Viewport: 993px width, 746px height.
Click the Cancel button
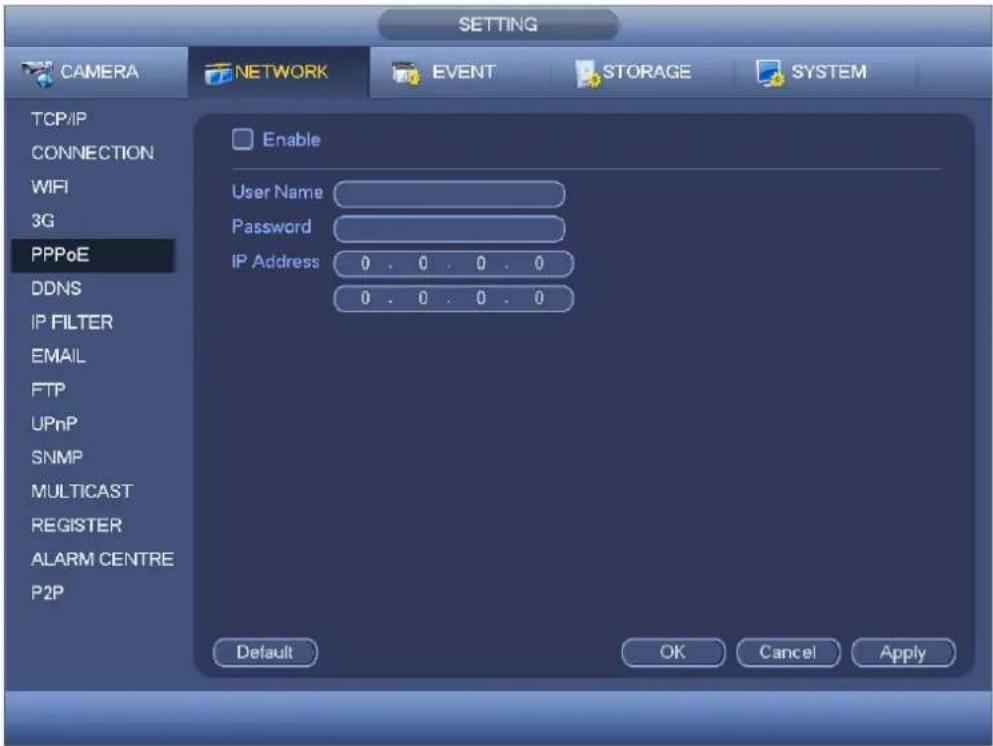(788, 652)
